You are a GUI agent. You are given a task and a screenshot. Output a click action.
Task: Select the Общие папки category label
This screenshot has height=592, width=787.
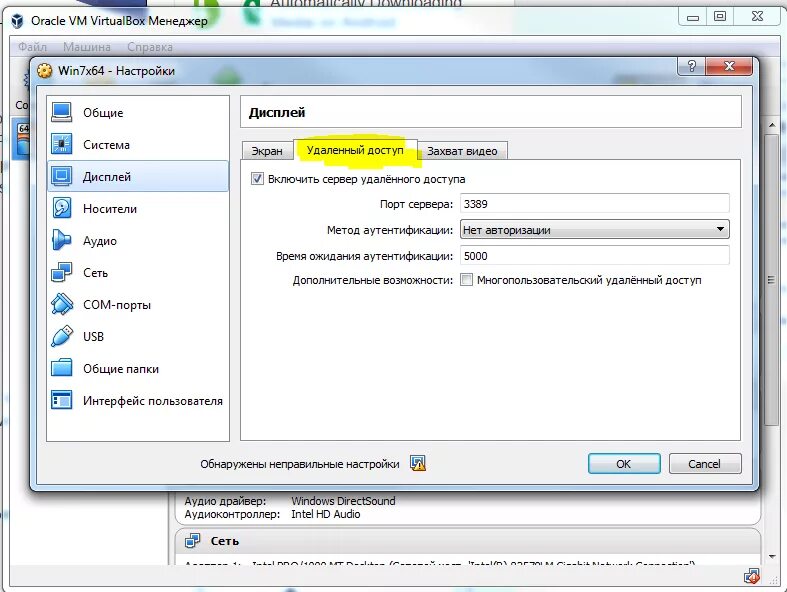pos(121,369)
